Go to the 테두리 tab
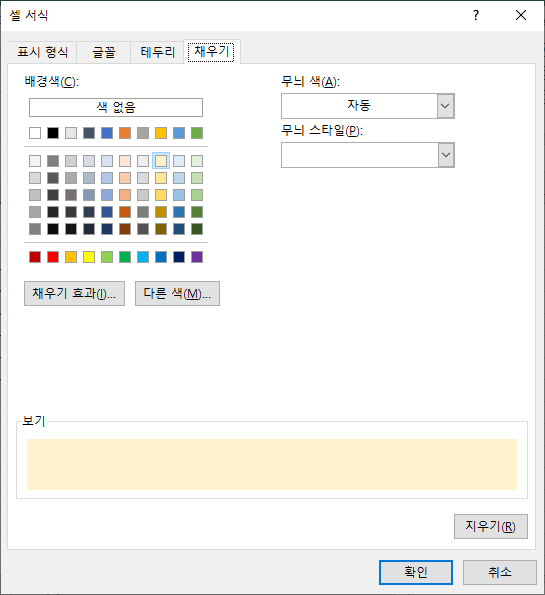This screenshot has width=545, height=595. pos(158,52)
